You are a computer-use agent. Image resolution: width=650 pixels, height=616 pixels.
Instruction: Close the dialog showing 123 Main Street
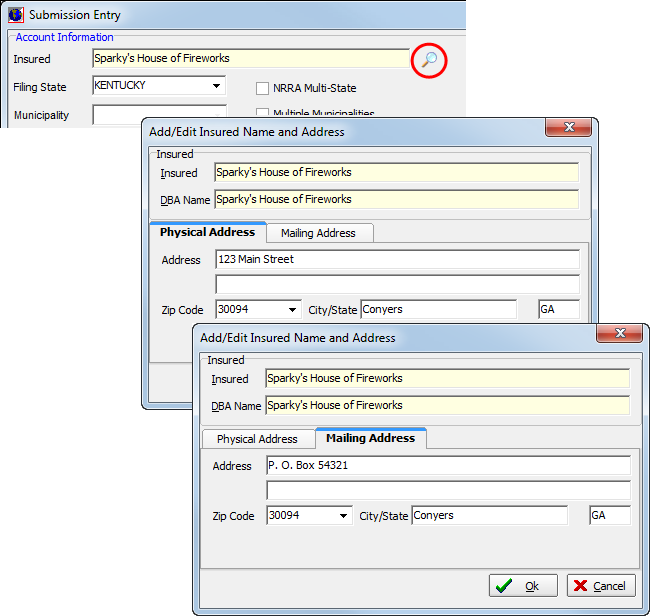point(570,129)
